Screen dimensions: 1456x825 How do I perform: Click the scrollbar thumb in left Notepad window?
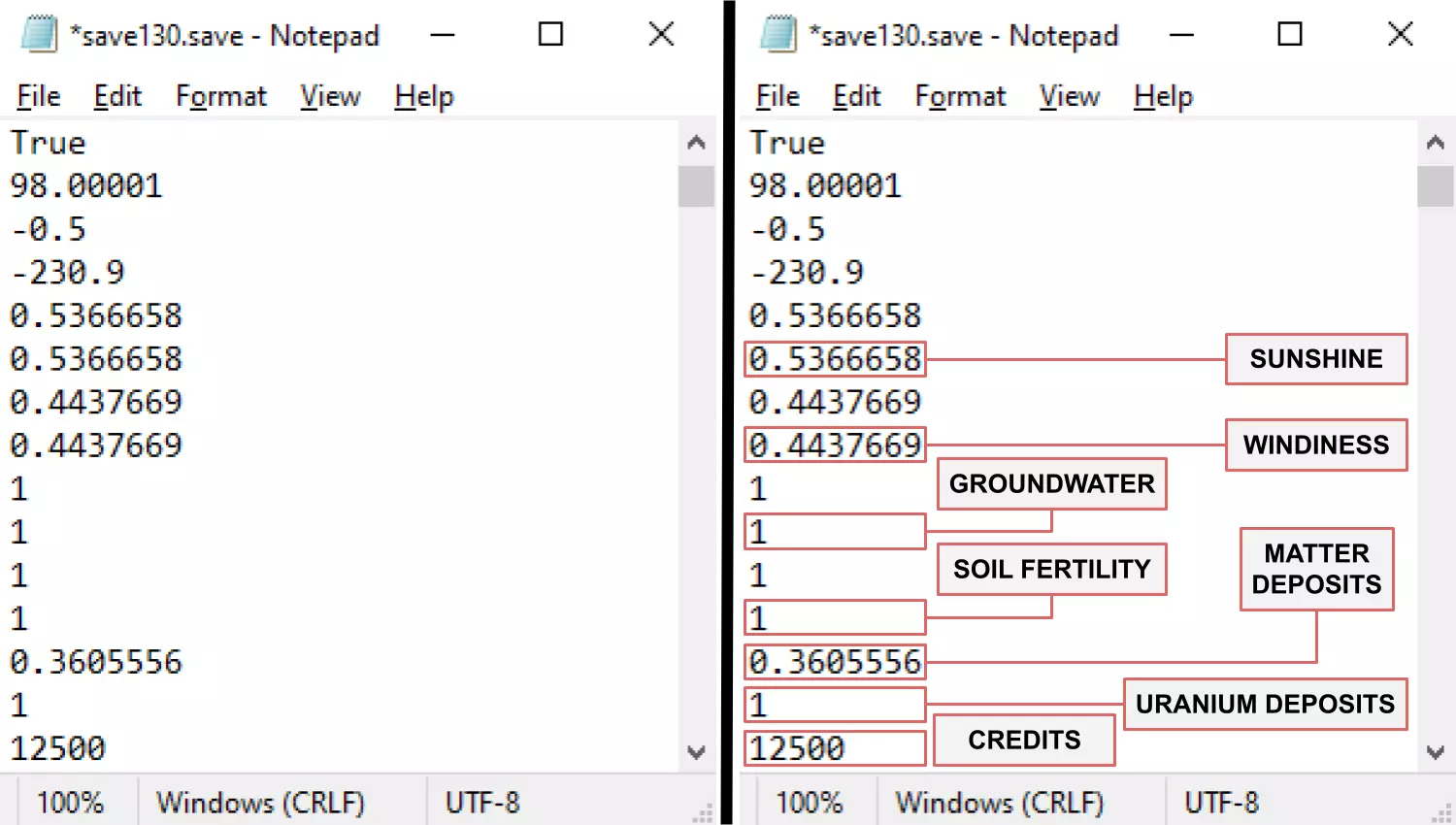pos(696,186)
